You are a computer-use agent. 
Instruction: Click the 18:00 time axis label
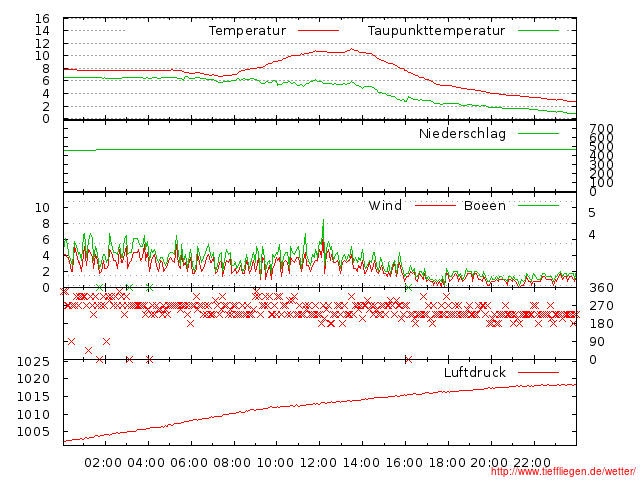click(x=447, y=463)
